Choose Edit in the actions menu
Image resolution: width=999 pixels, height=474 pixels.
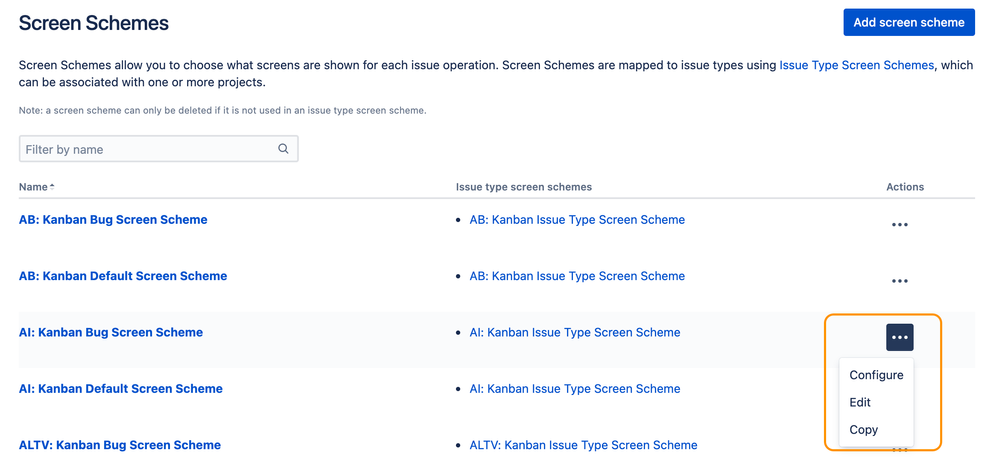click(x=860, y=402)
